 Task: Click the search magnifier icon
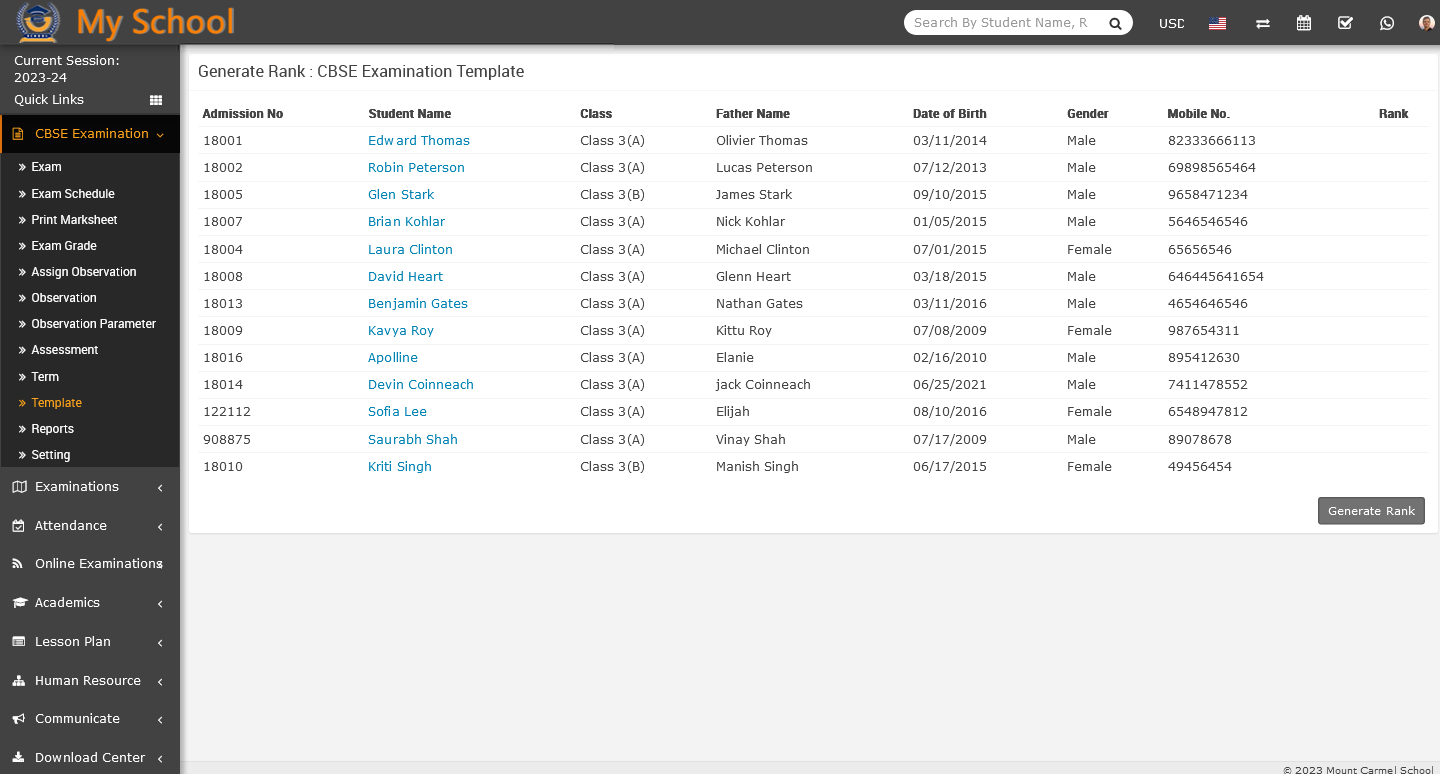click(x=1115, y=23)
